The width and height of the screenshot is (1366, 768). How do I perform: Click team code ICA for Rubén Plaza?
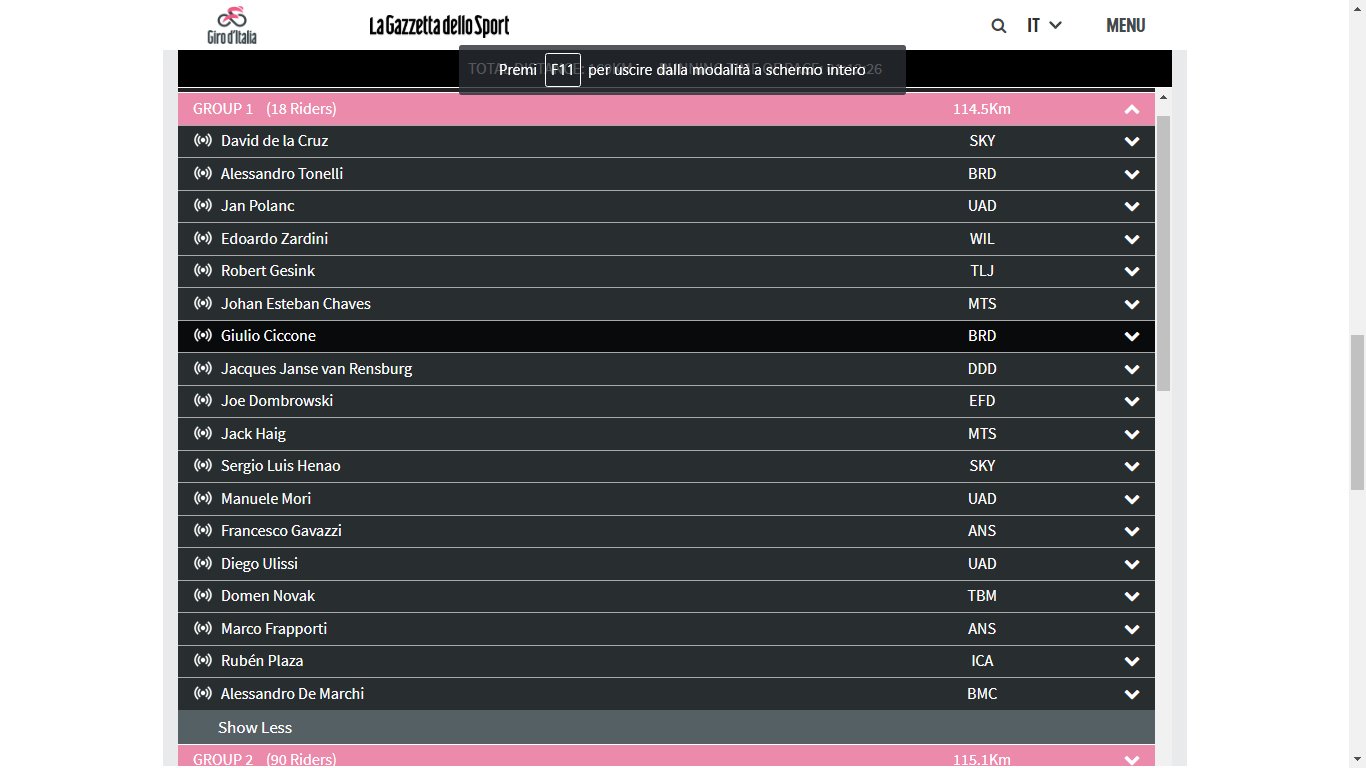click(x=982, y=661)
